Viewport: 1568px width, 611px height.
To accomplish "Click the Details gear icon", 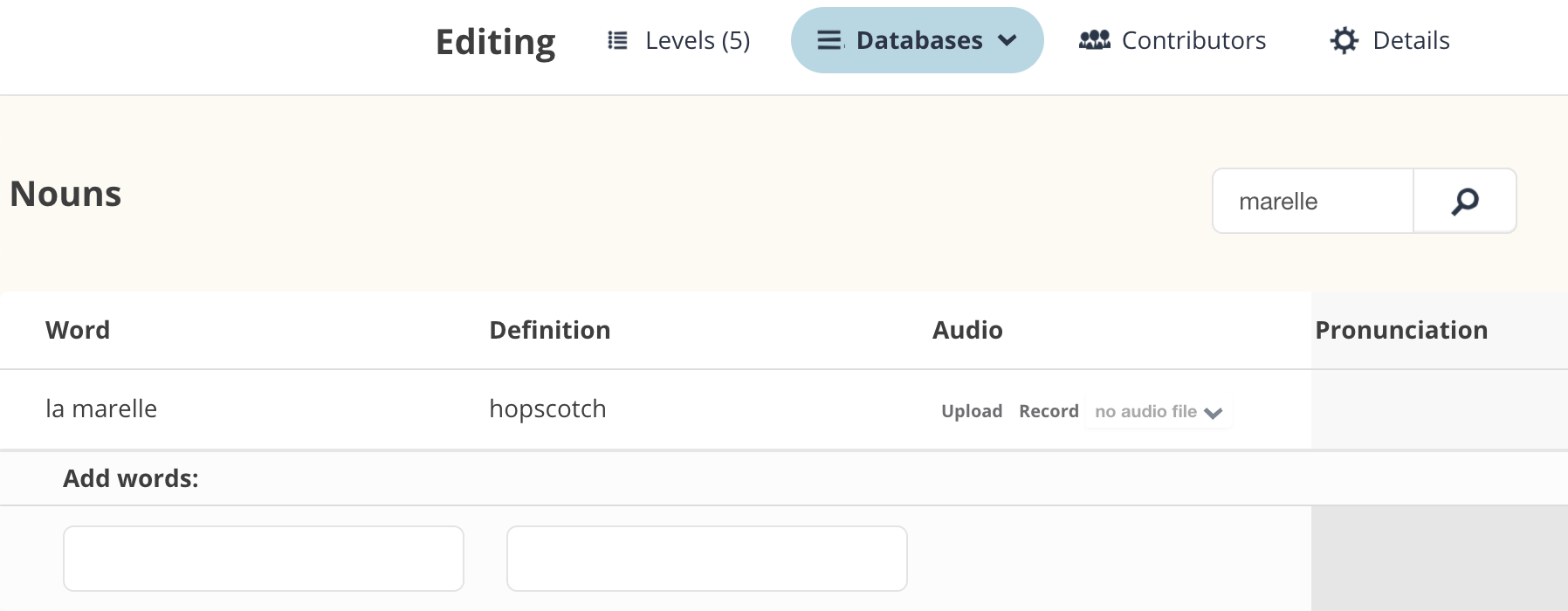I will click(1344, 40).
